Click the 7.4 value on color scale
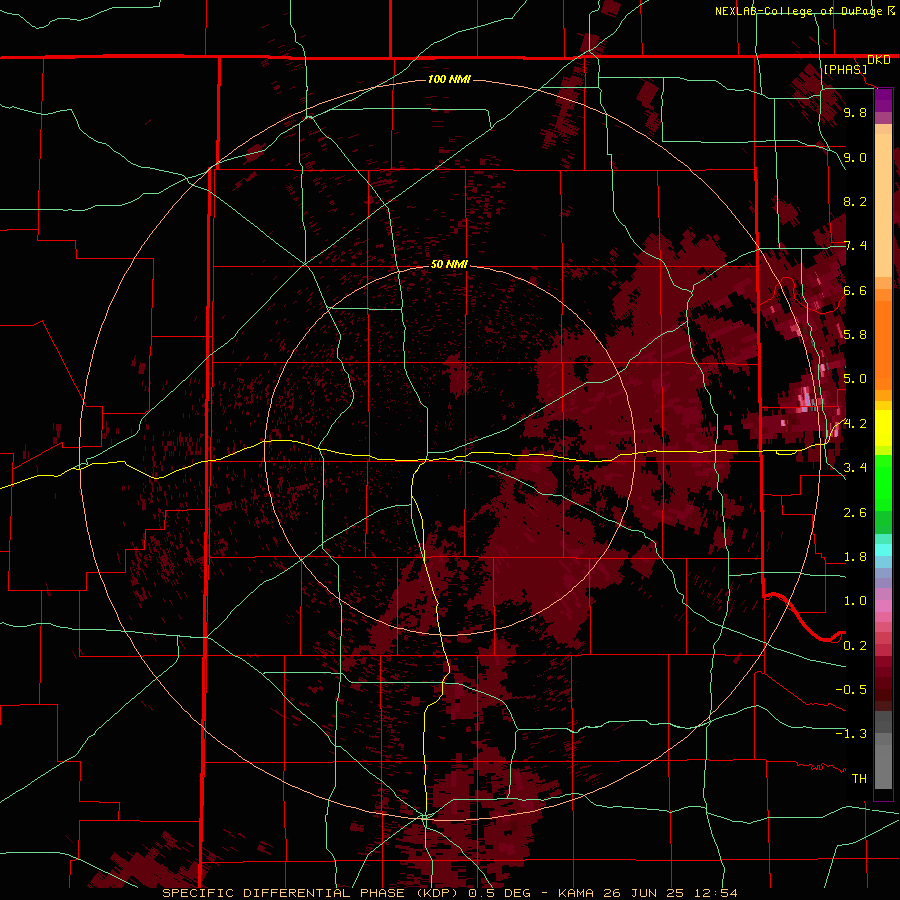Viewport: 900px width, 900px height. coord(855,246)
